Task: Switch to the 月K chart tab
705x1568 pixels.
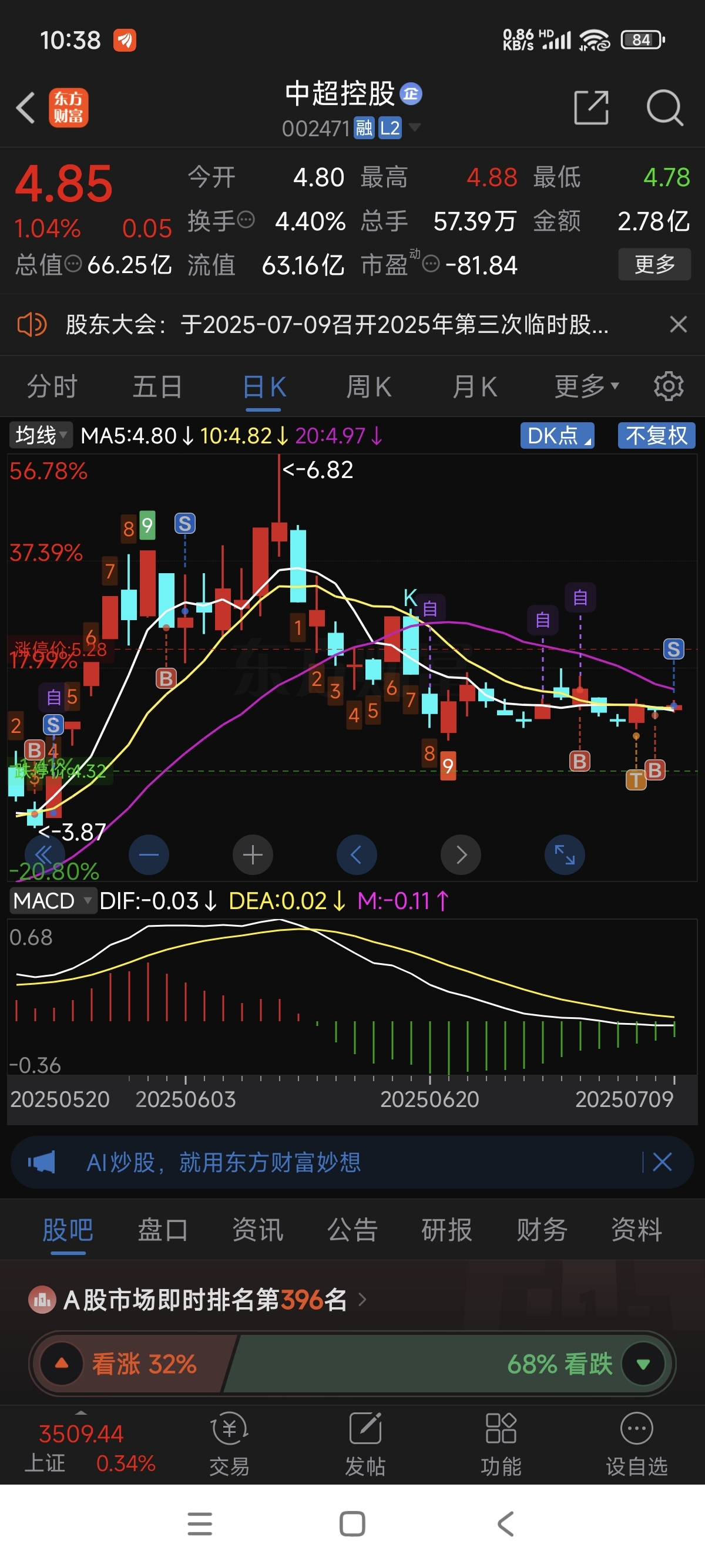Action: coord(475,386)
